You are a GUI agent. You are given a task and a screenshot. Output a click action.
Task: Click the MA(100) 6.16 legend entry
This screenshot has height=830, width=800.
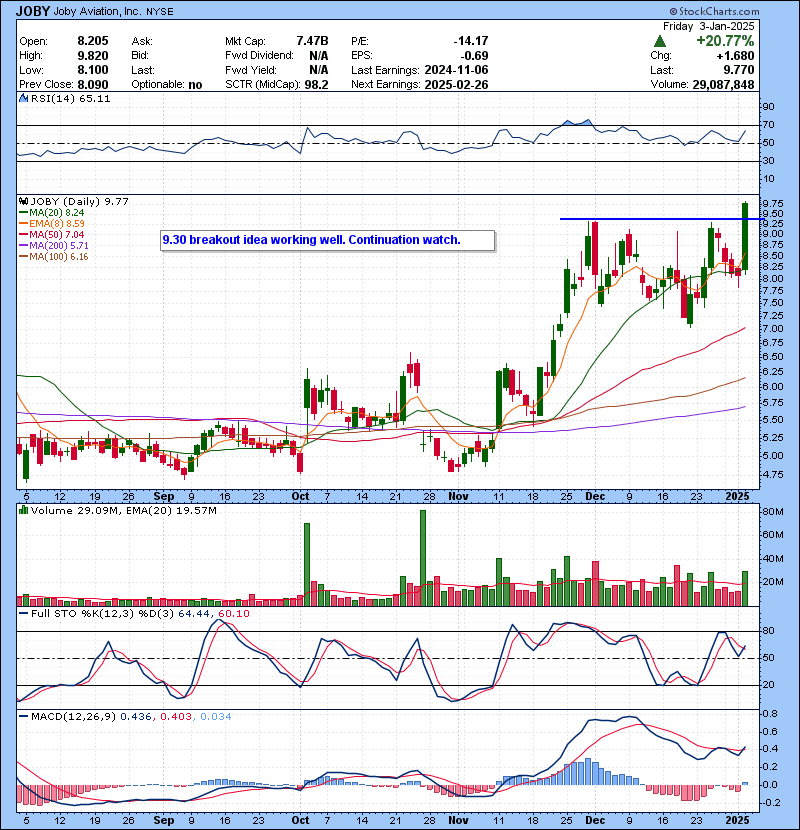pyautogui.click(x=53, y=257)
